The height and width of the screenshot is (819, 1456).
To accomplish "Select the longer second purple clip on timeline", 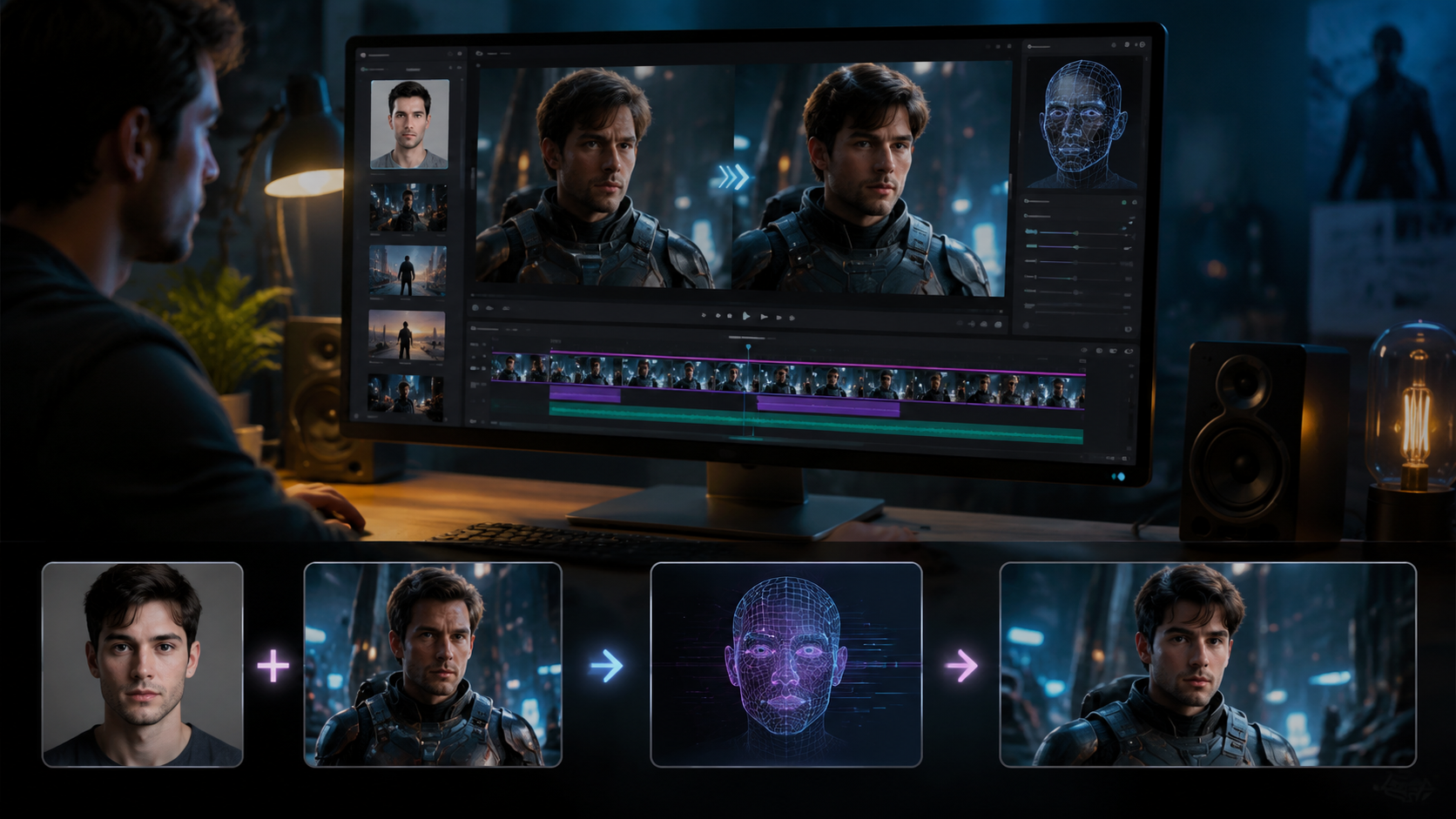I will pyautogui.click(x=828, y=406).
